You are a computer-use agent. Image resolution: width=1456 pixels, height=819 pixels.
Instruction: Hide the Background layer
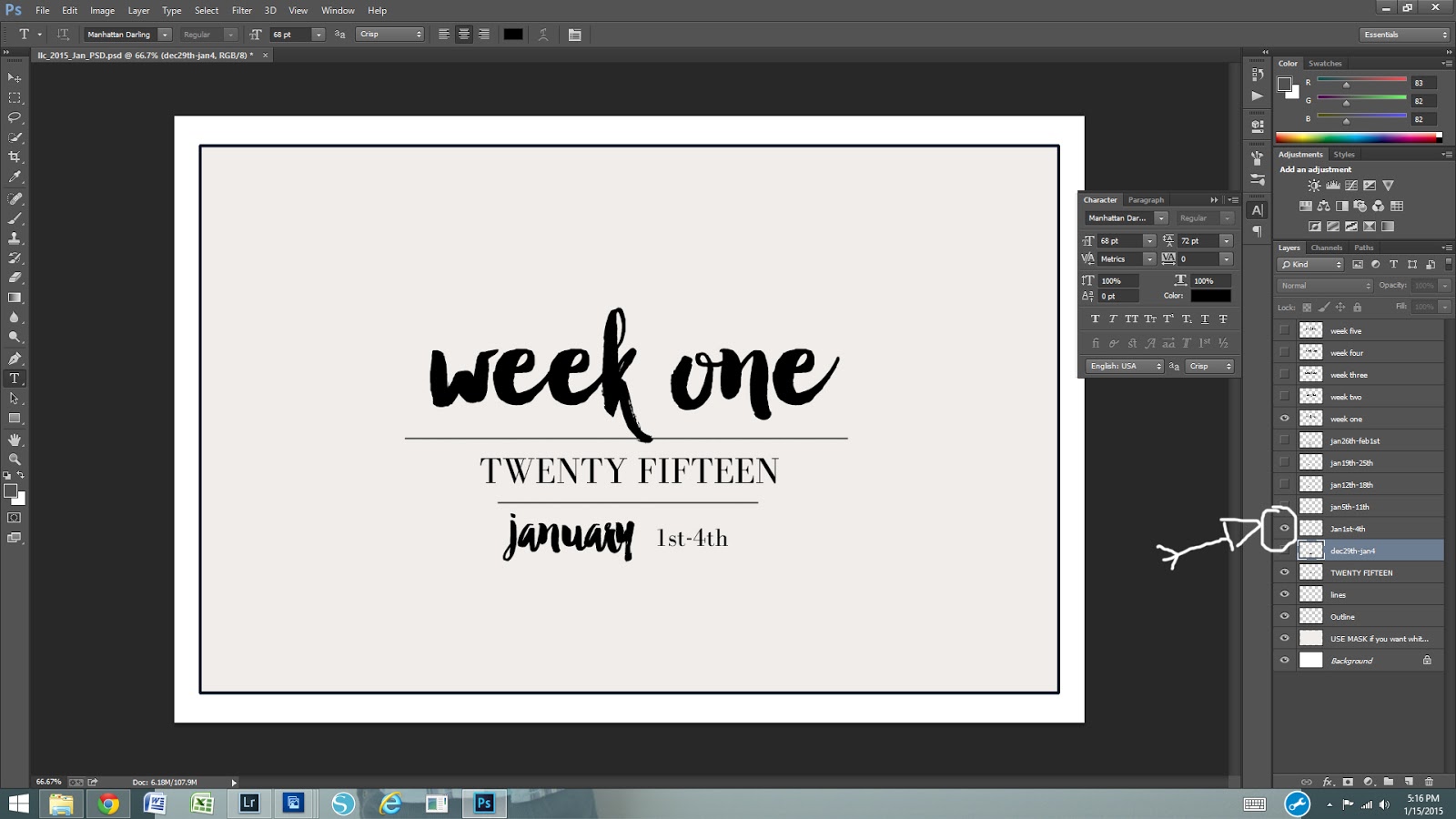(1285, 660)
